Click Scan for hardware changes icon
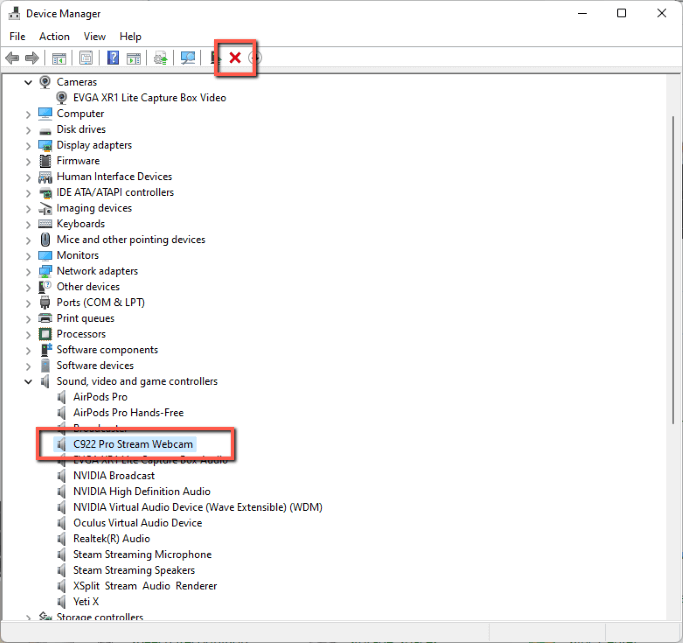The width and height of the screenshot is (683, 643). (188, 58)
